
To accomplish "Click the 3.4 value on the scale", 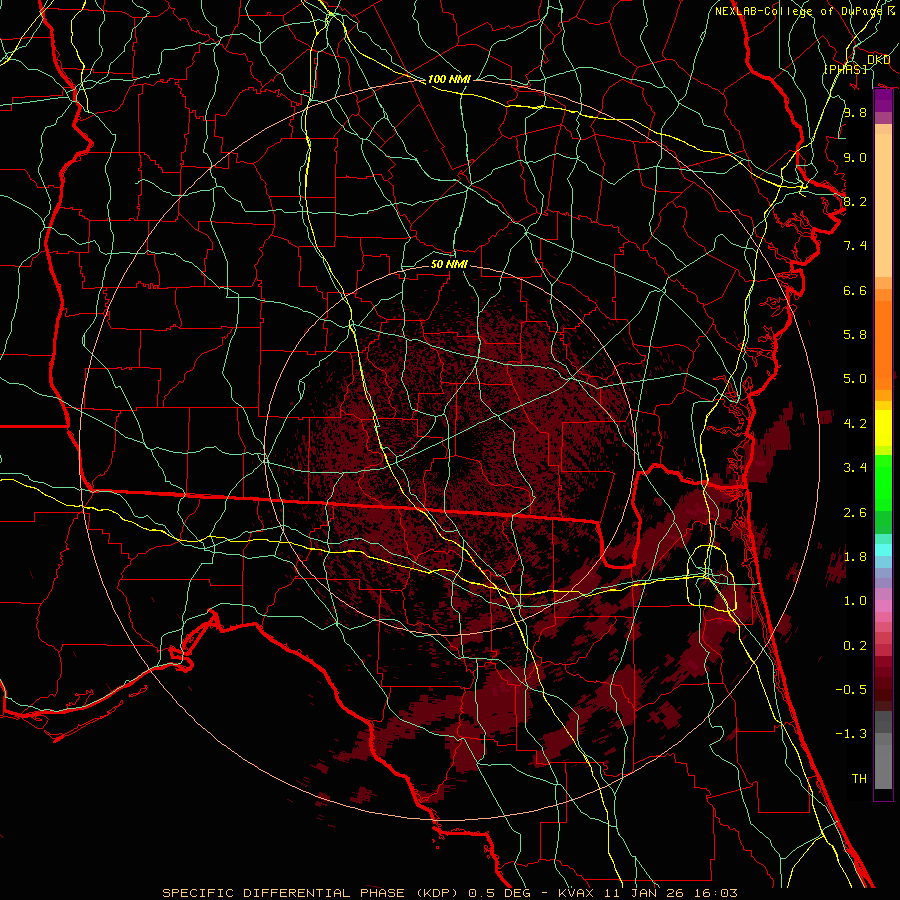I will pyautogui.click(x=855, y=468).
